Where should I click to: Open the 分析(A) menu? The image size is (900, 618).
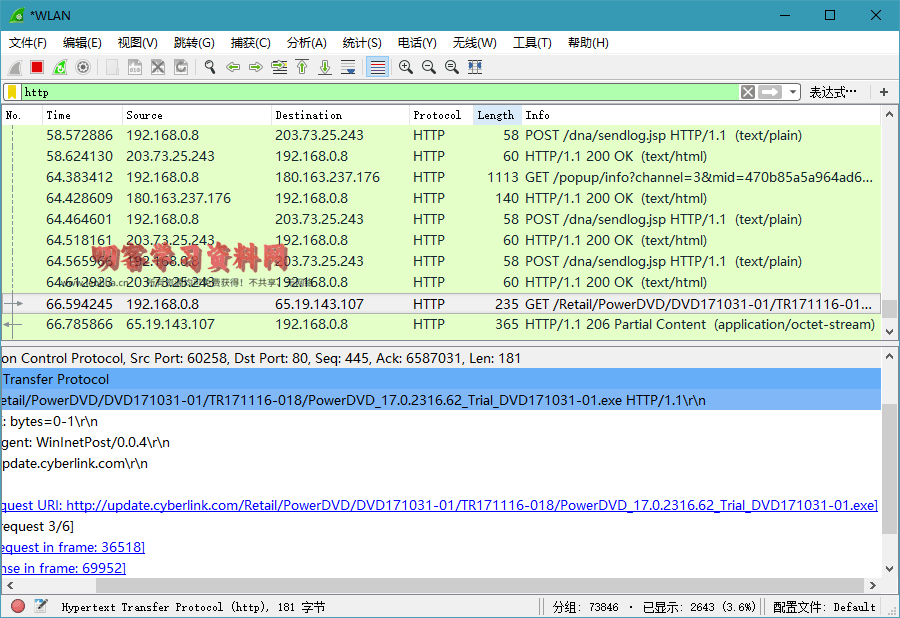[306, 43]
